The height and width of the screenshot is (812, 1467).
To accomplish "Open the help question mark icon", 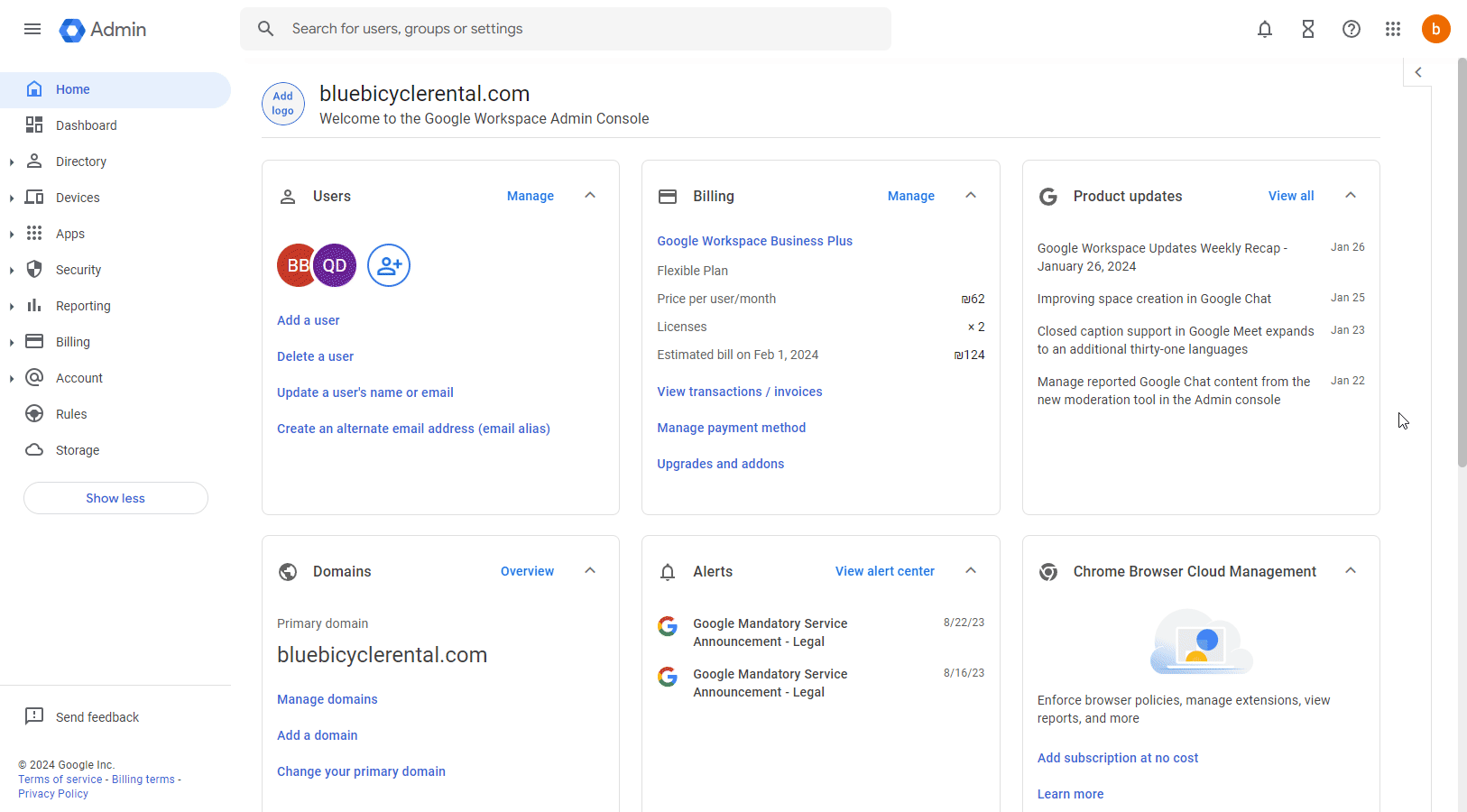I will pos(1352,29).
